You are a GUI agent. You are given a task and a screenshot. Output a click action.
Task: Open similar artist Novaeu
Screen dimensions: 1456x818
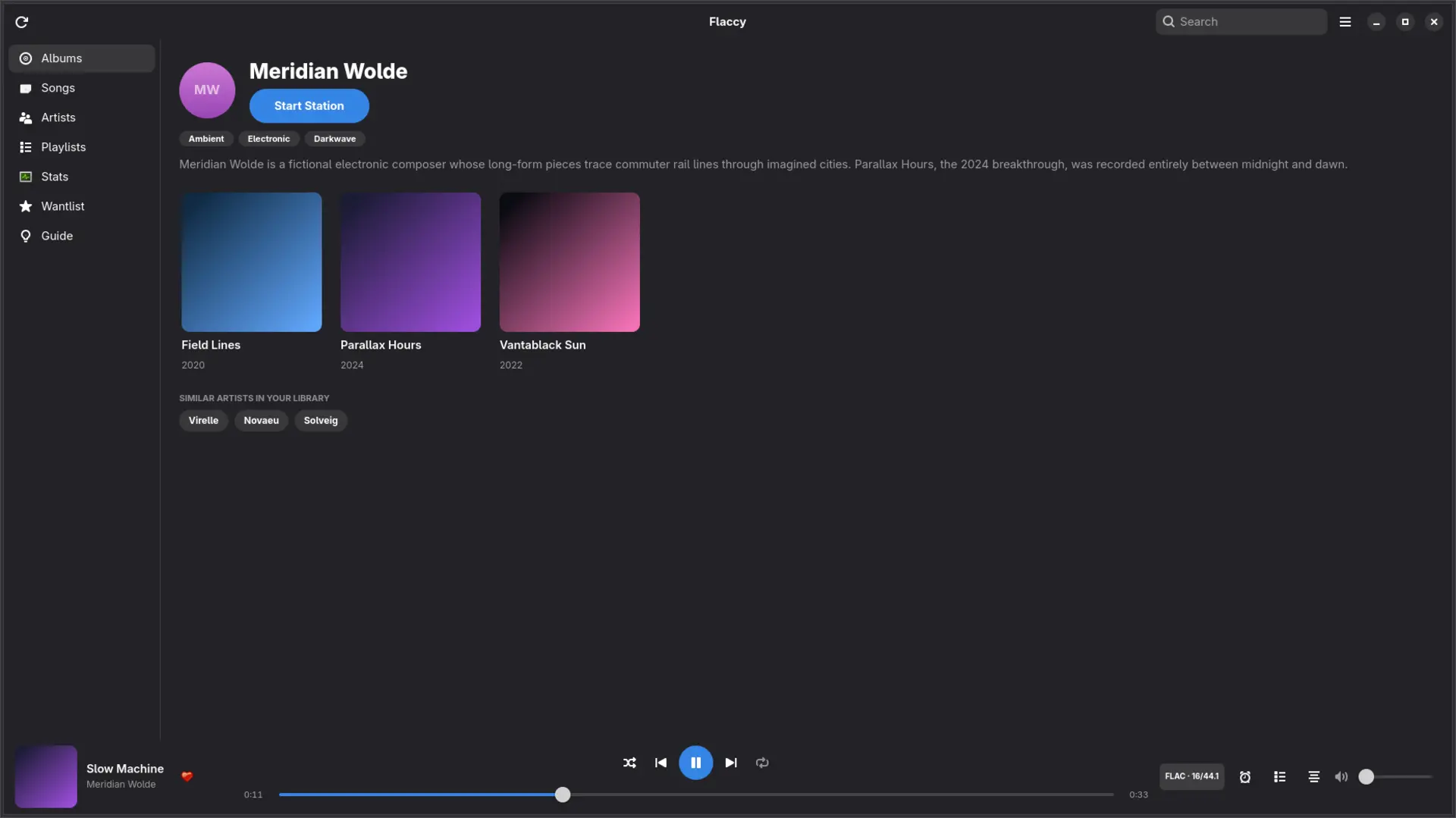point(261,421)
